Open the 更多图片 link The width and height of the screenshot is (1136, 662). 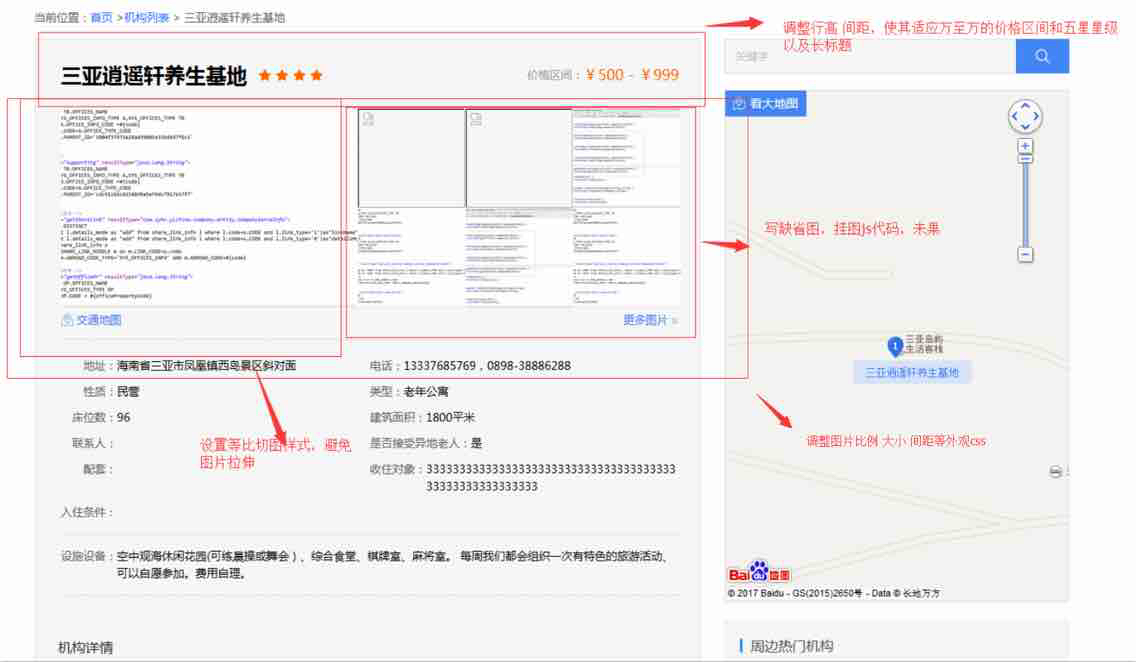click(x=649, y=320)
